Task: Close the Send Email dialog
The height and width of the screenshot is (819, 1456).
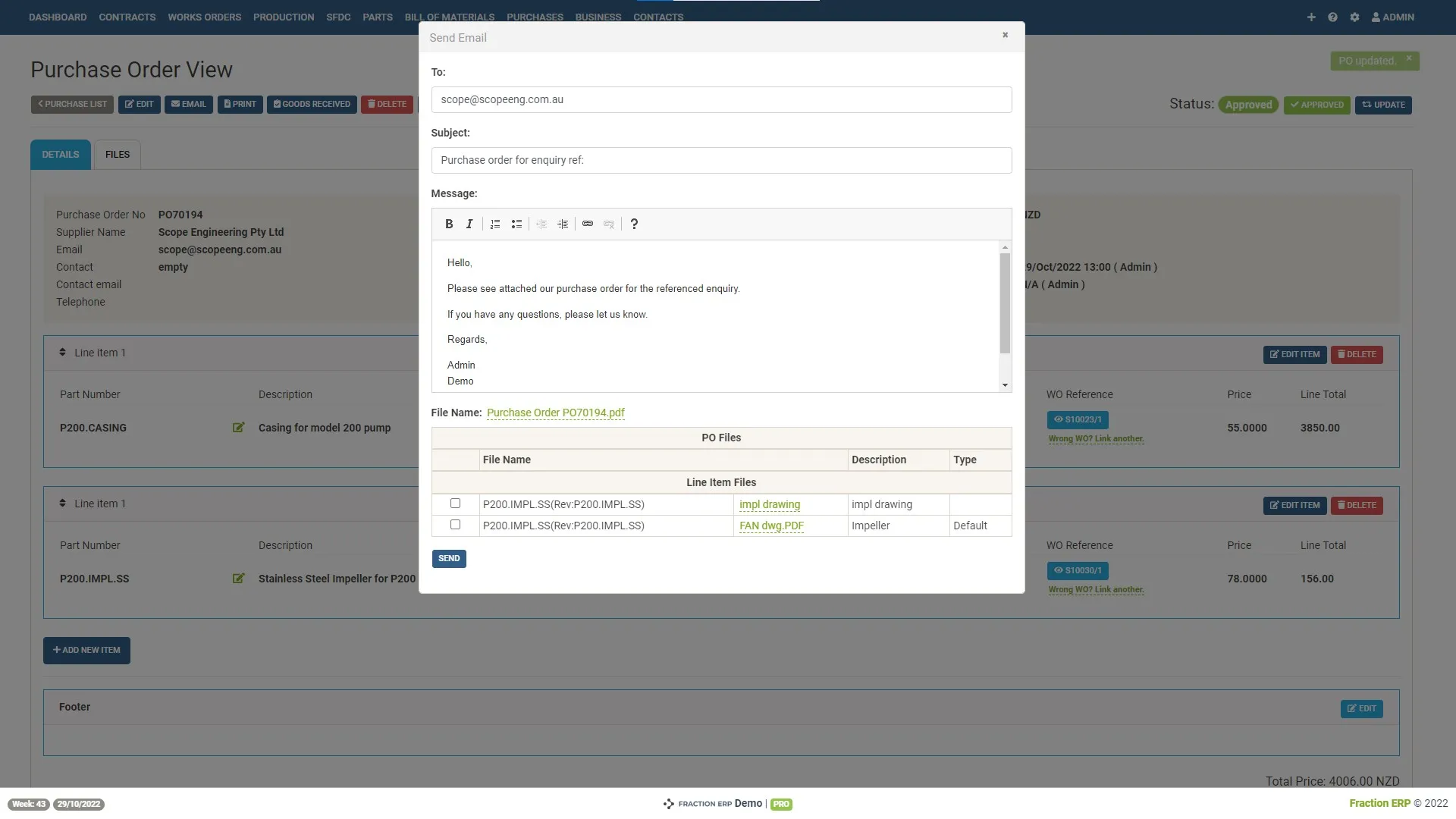Action: pos(1005,35)
